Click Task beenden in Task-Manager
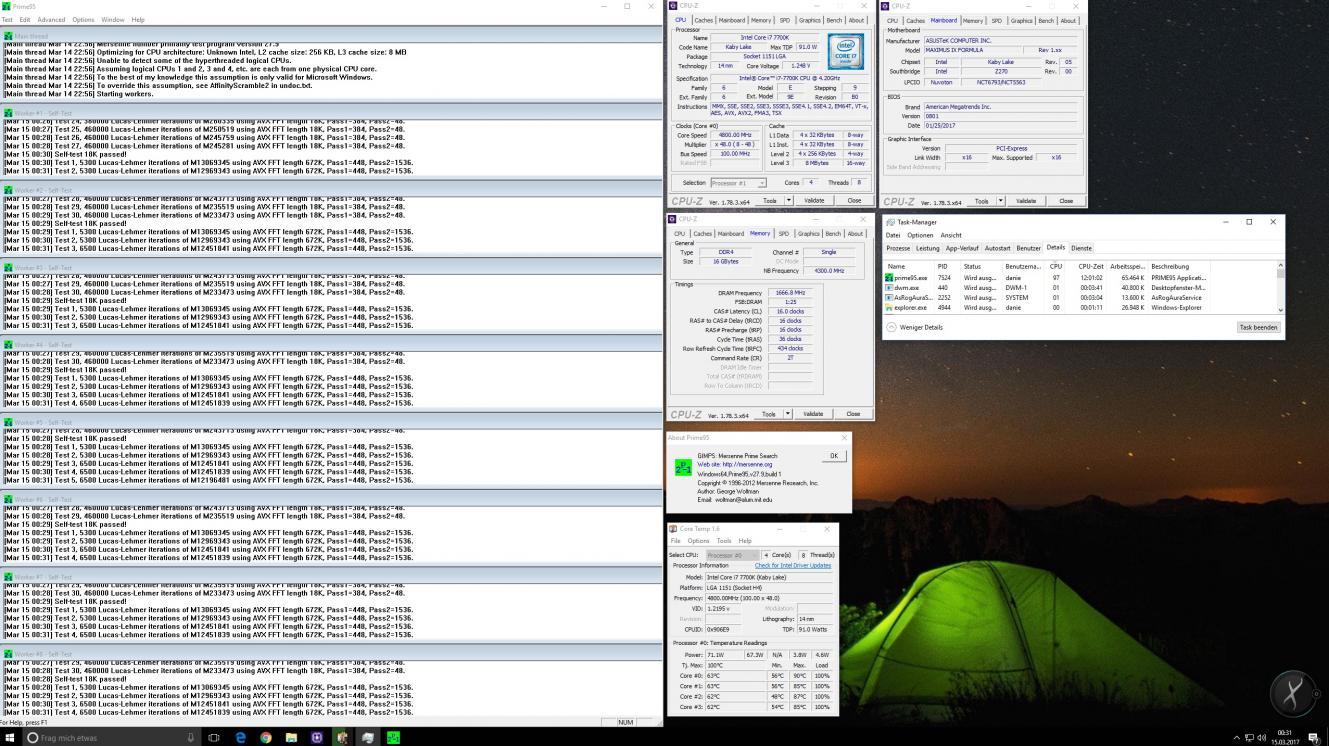The image size is (1329, 746). coord(1258,327)
